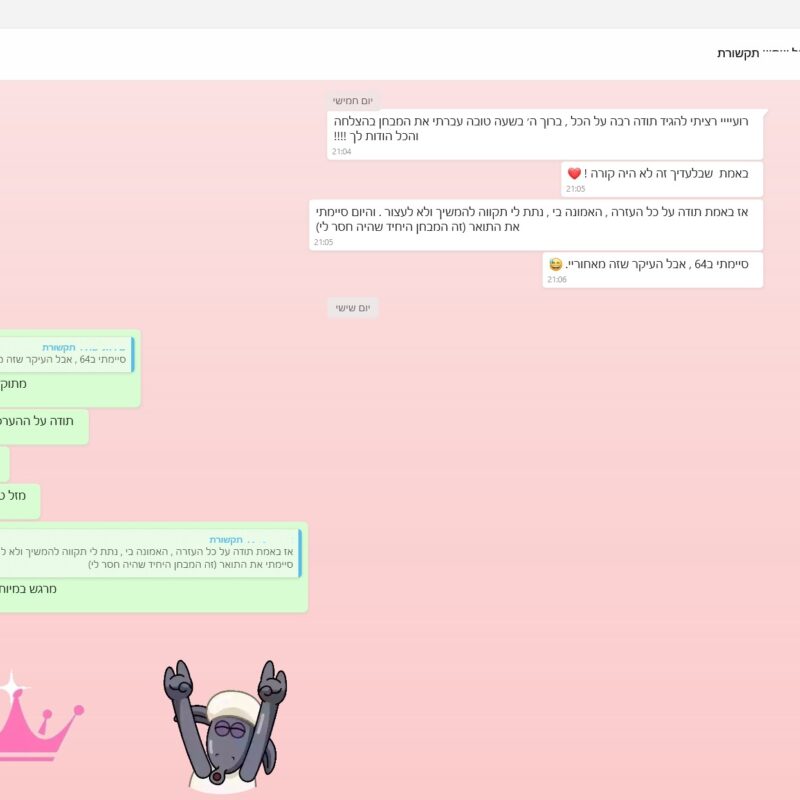Image resolution: width=800 pixels, height=800 pixels.
Task: Open the sheep raising hands sticker
Action: (x=225, y=725)
